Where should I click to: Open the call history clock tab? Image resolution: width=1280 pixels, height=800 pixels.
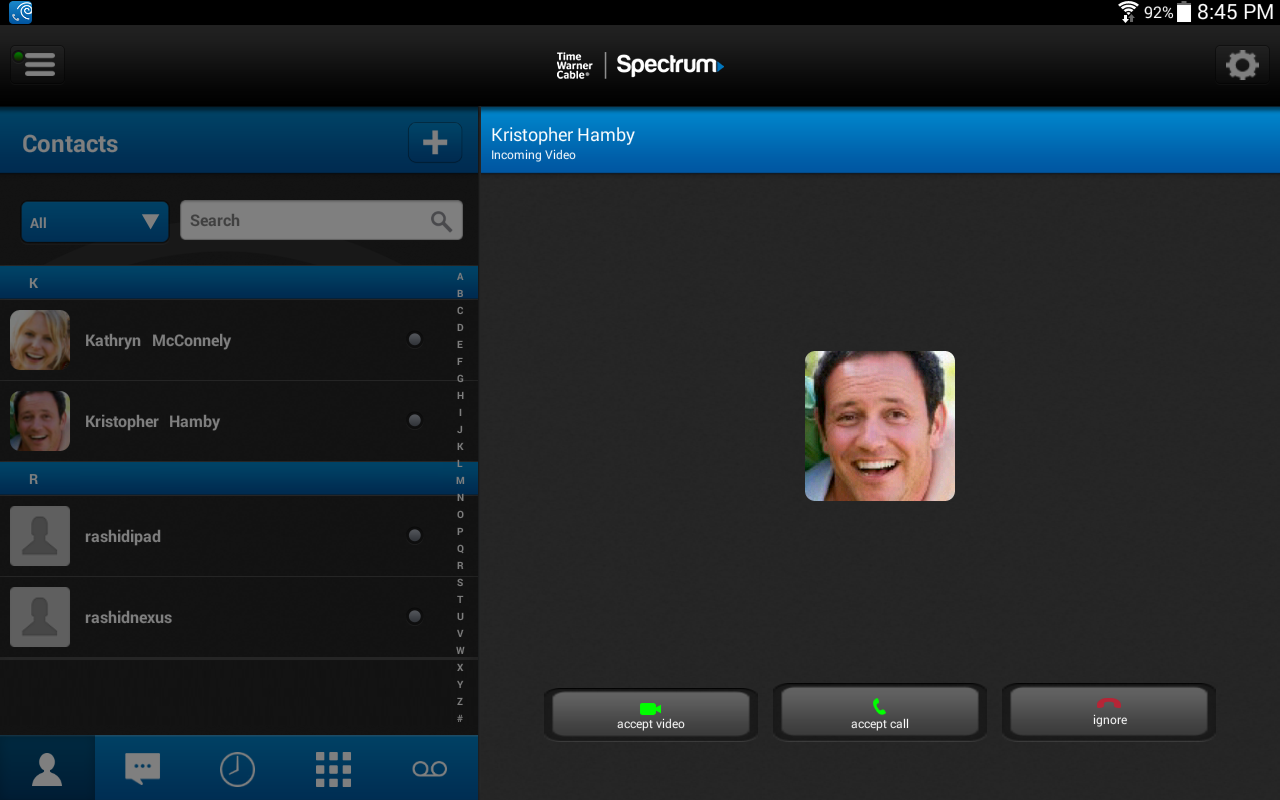pos(237,768)
